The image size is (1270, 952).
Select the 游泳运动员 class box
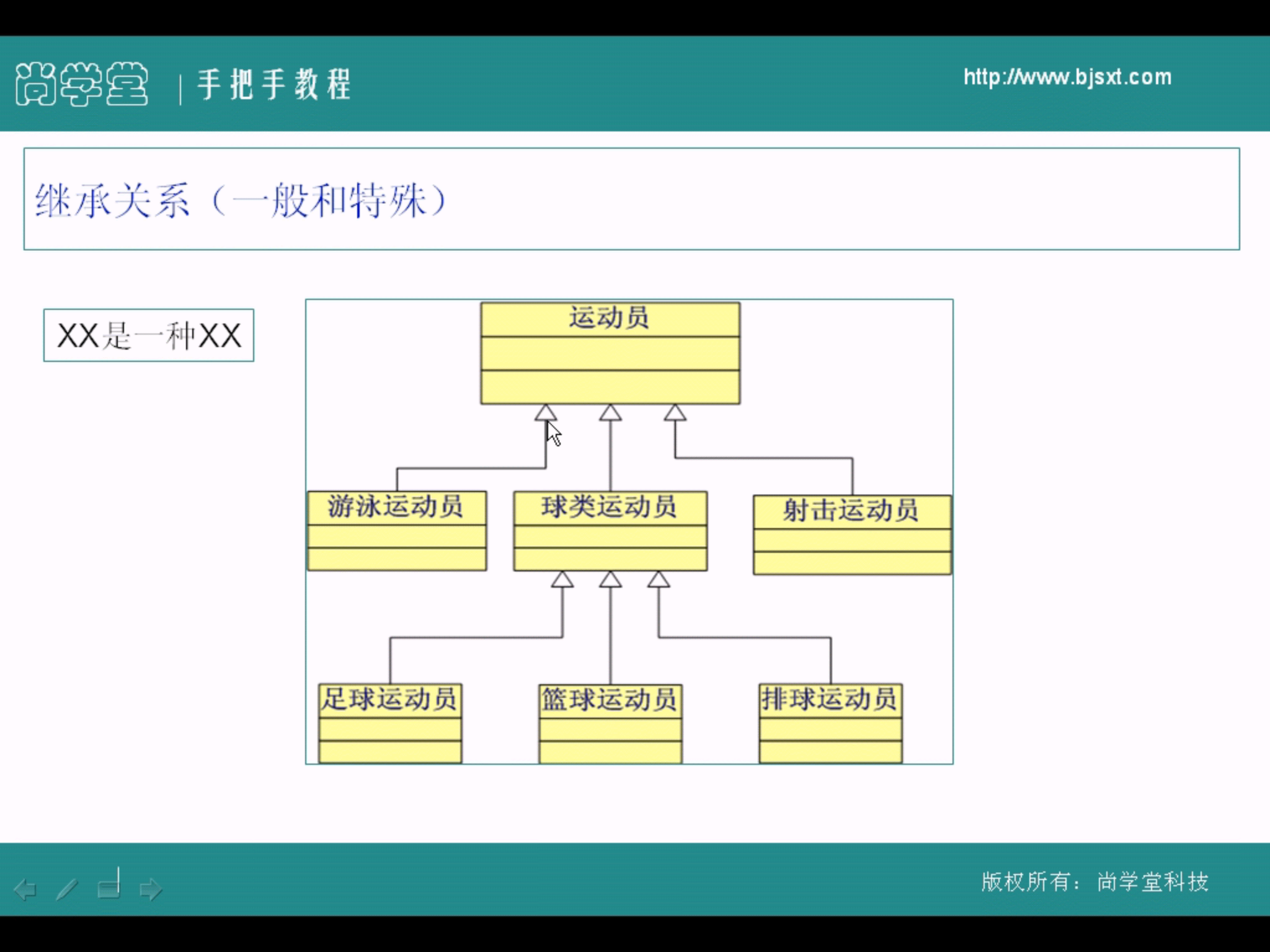point(397,531)
